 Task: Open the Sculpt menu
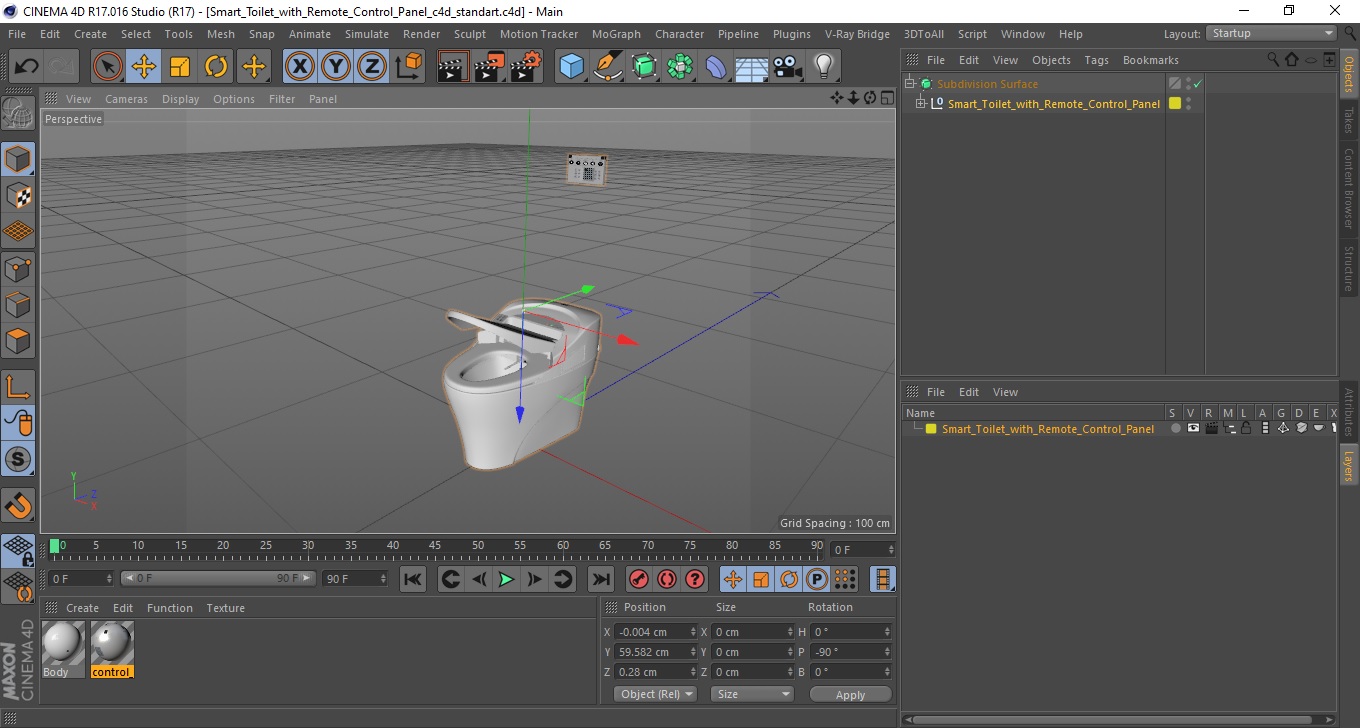click(x=469, y=34)
